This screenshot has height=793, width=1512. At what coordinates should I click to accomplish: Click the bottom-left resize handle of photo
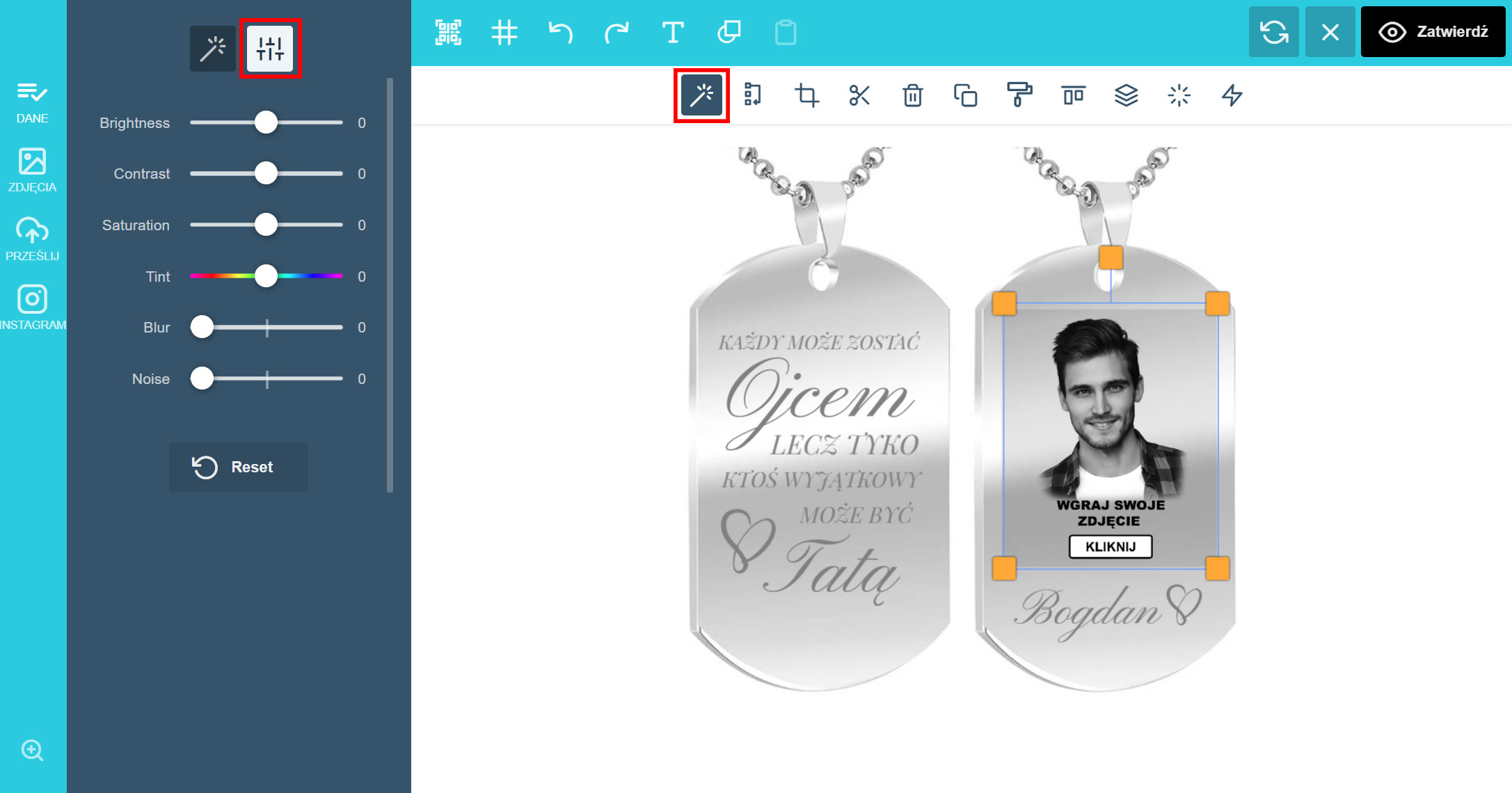pyautogui.click(x=1004, y=568)
